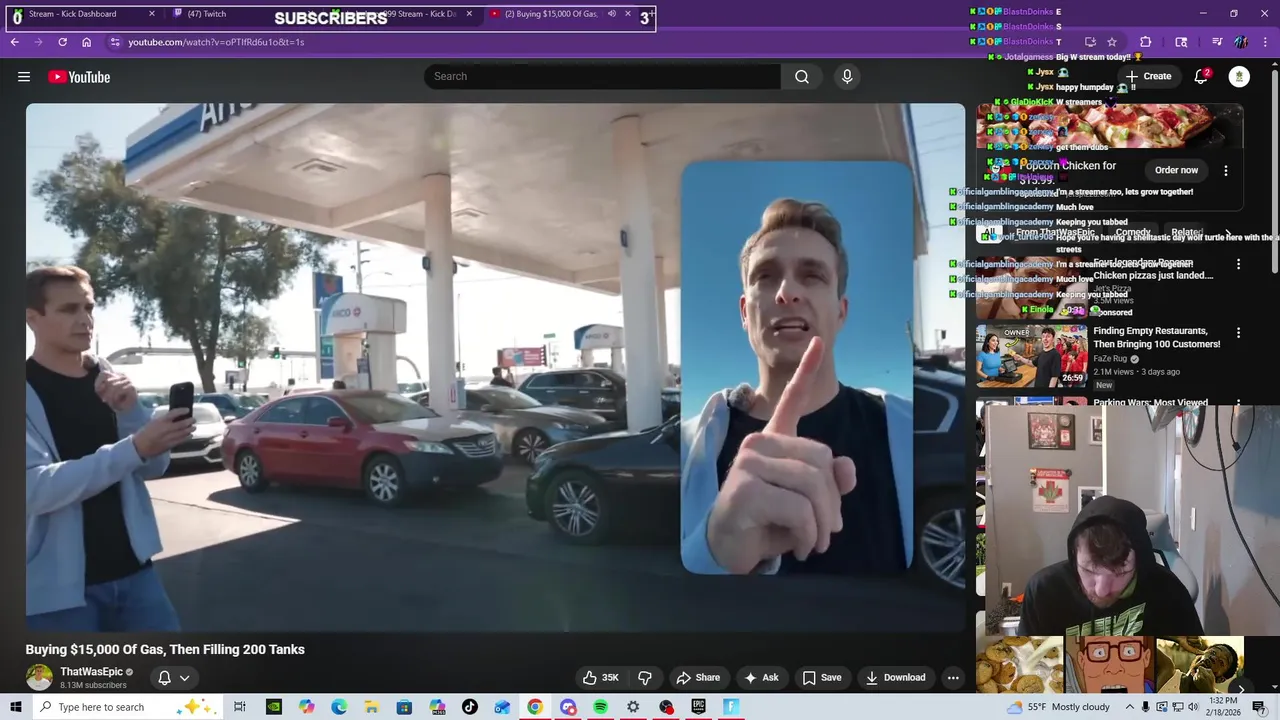The width and height of the screenshot is (1280, 720).
Task: Open more actions ellipsis under video
Action: pos(953,677)
